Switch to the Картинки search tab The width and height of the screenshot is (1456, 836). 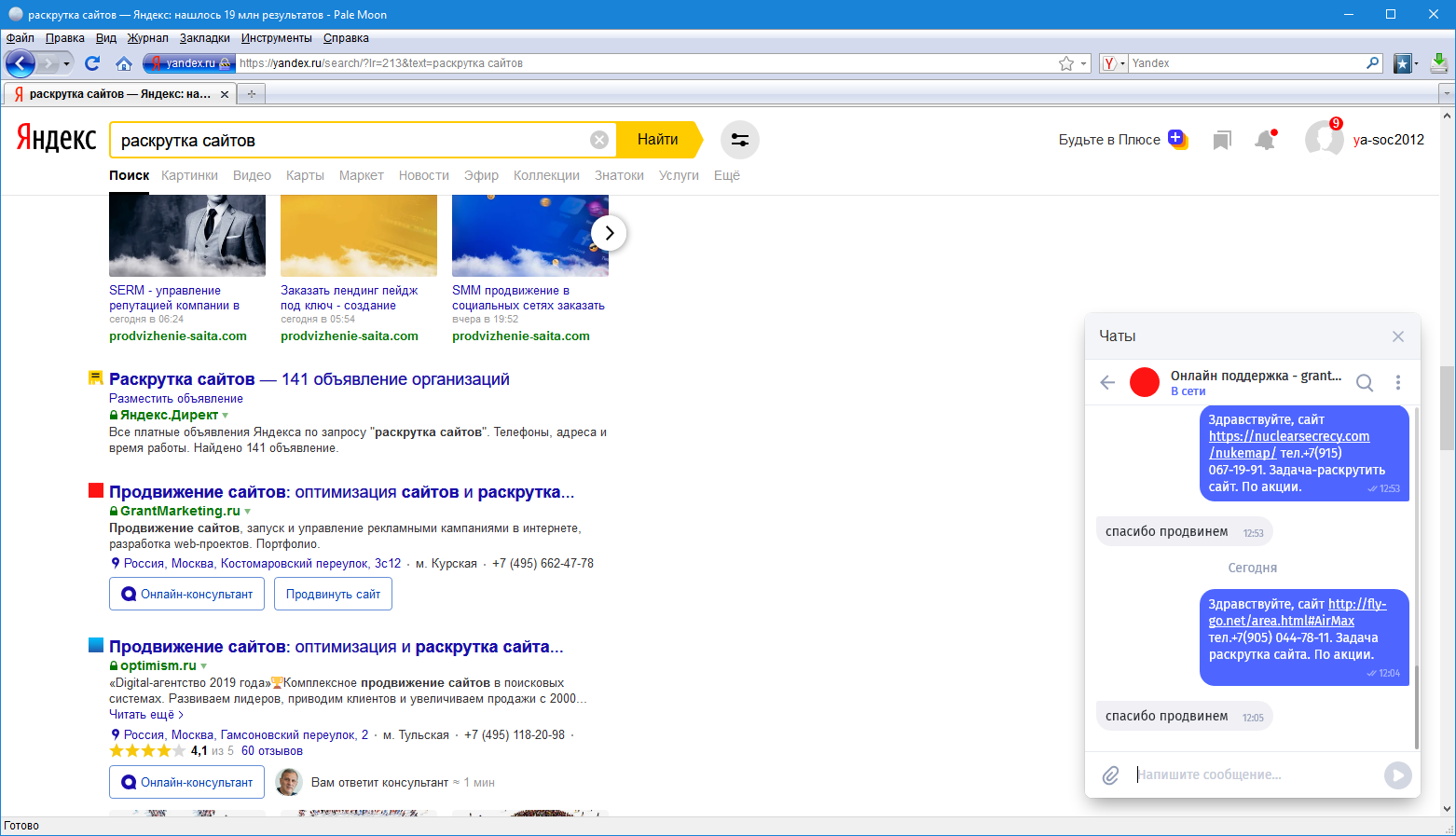click(x=189, y=175)
